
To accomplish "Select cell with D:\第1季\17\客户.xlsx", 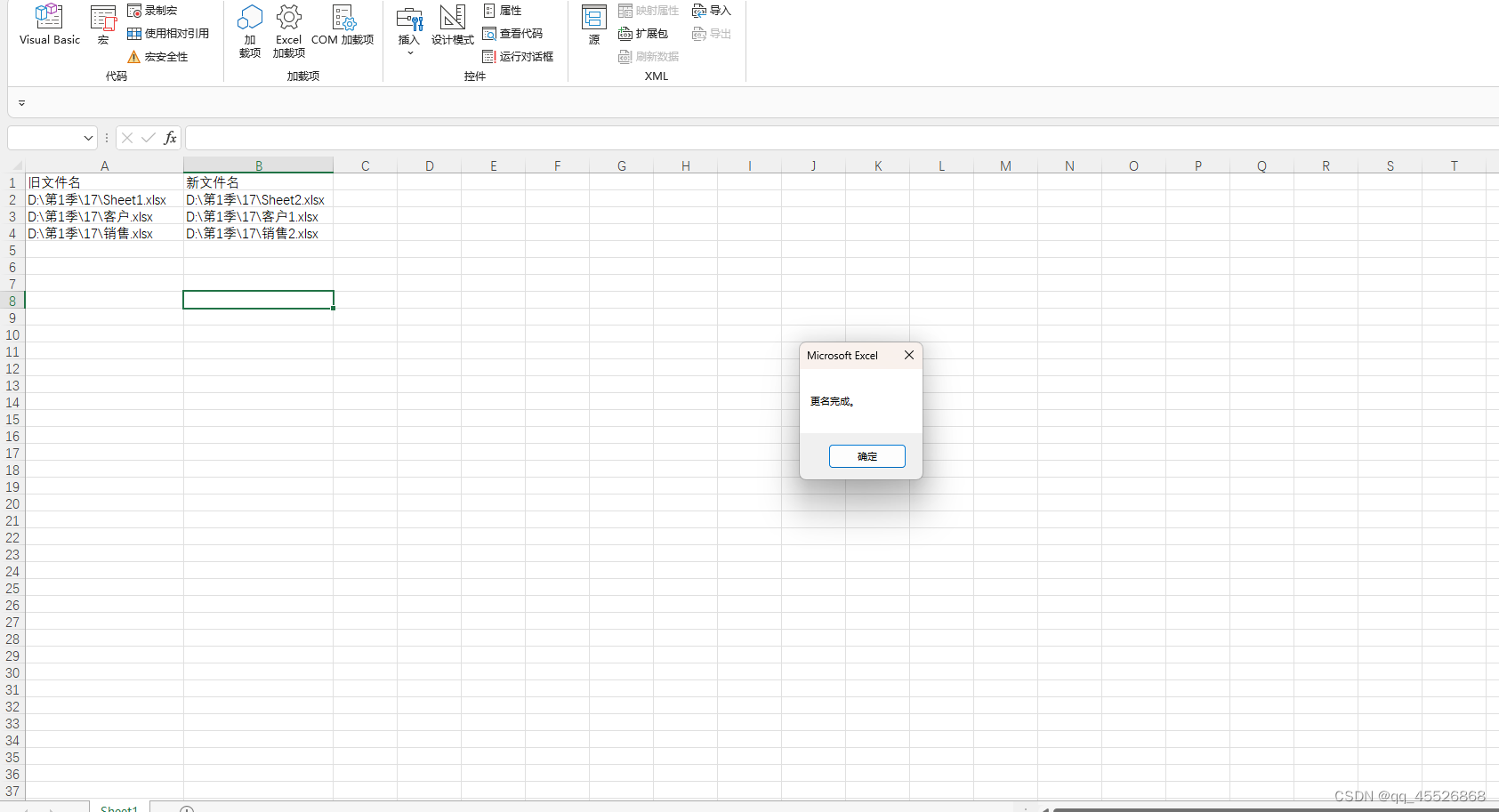I will [x=104, y=216].
